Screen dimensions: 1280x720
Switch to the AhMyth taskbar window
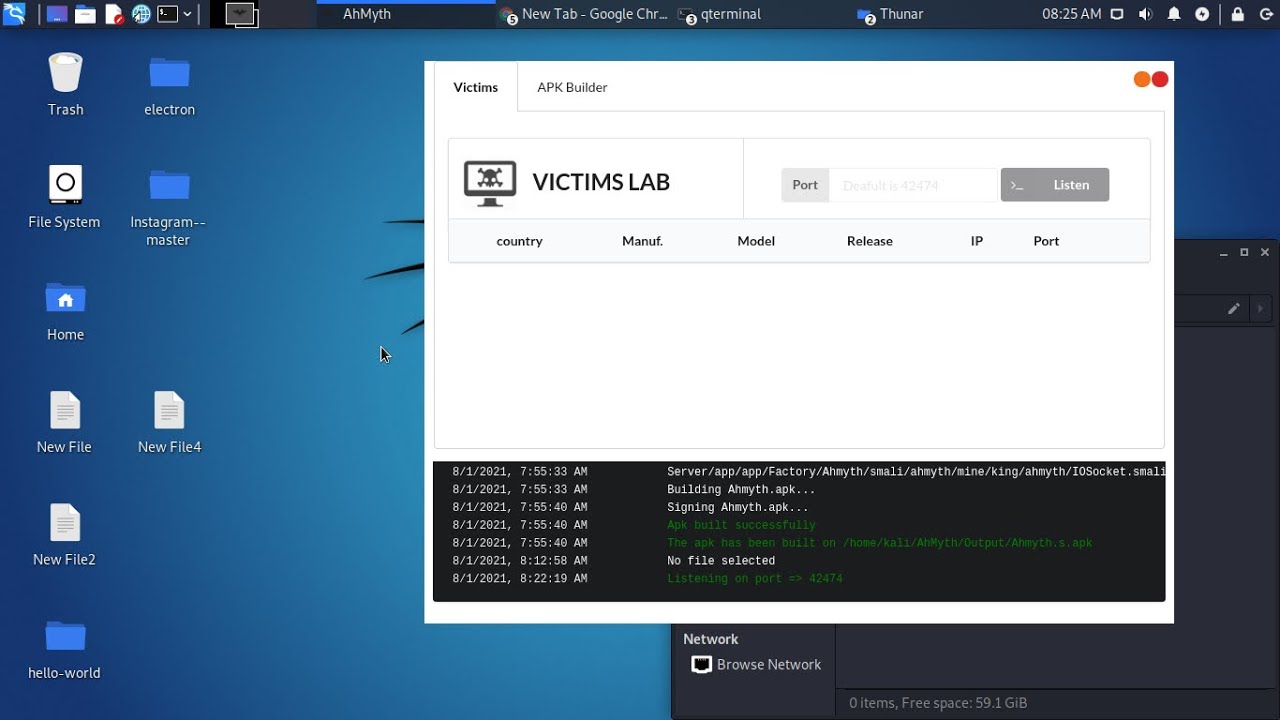coord(367,14)
